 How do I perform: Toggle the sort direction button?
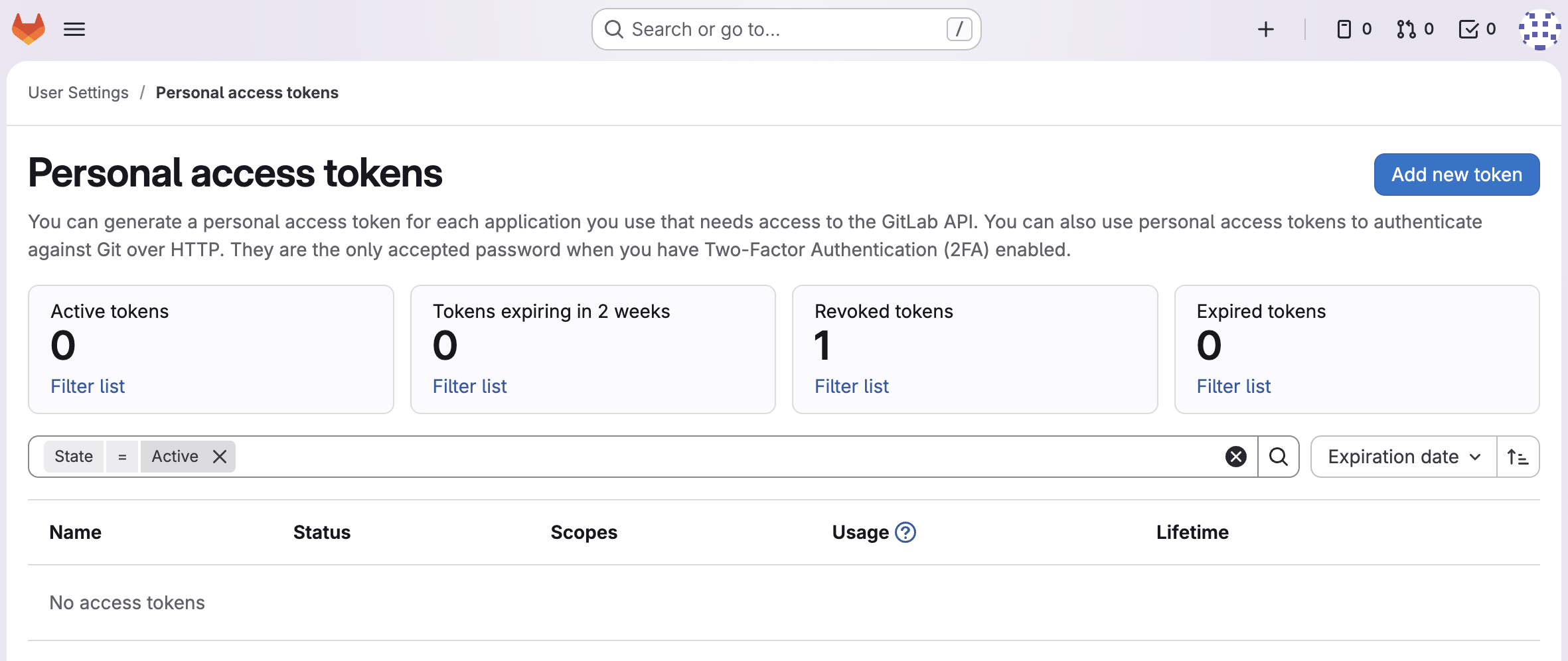1518,457
